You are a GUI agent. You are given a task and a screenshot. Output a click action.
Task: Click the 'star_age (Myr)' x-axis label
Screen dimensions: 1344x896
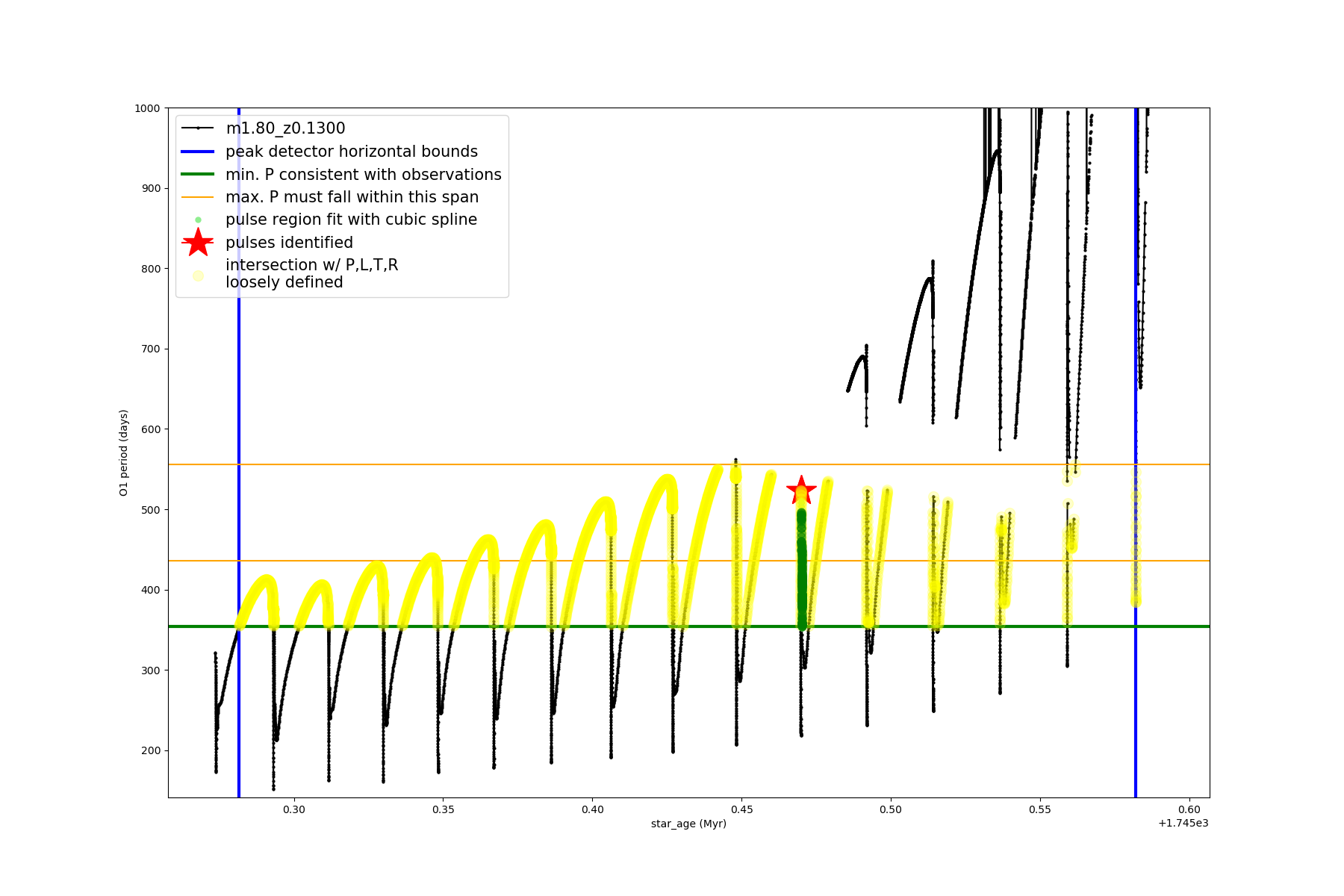tap(688, 824)
